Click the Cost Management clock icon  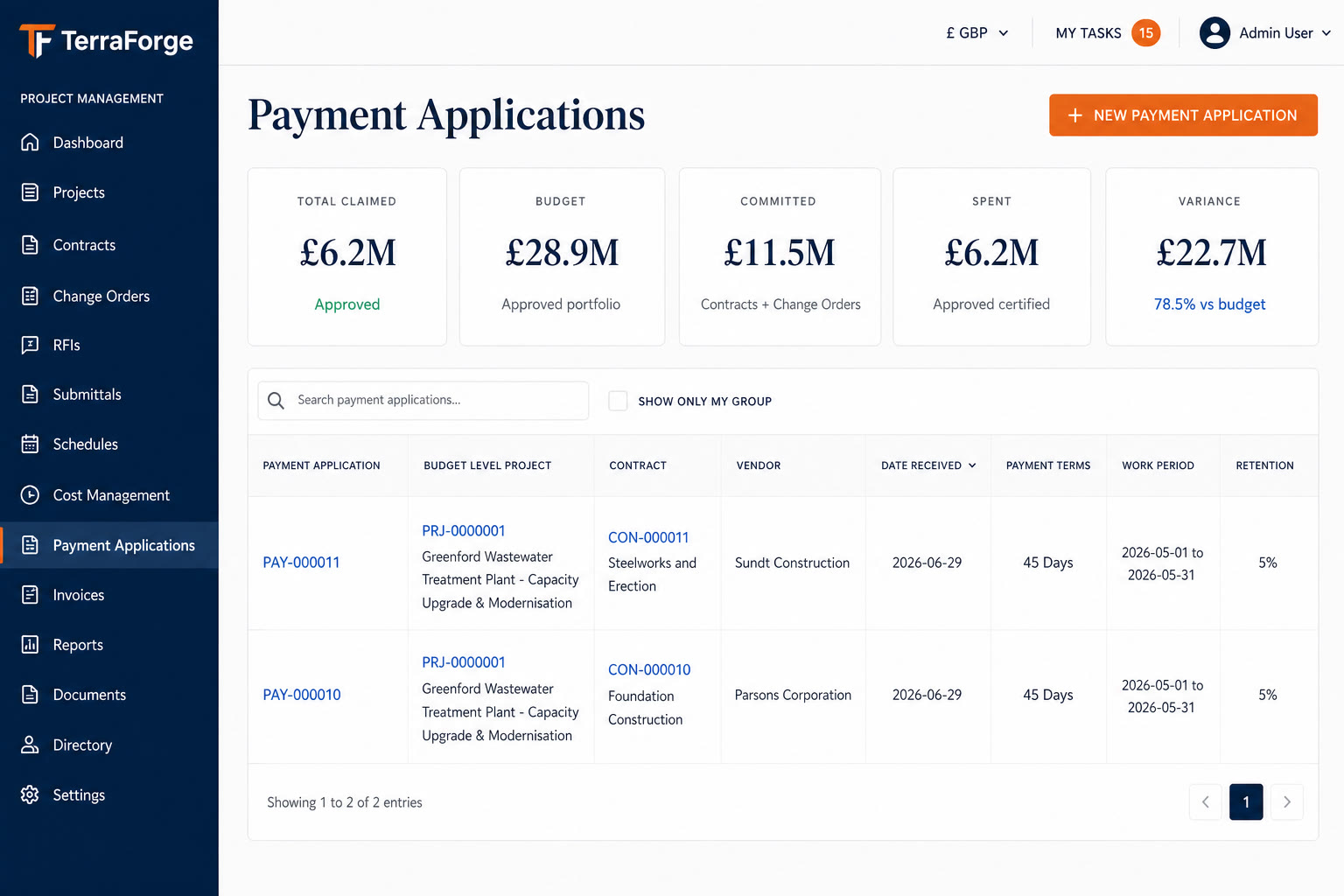30,494
